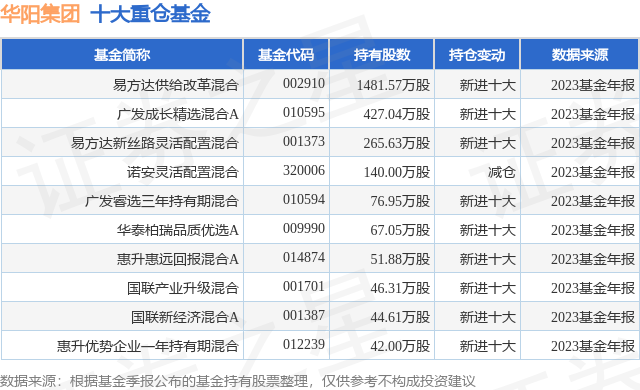Click the 华阳集团 title text

tap(40, 14)
